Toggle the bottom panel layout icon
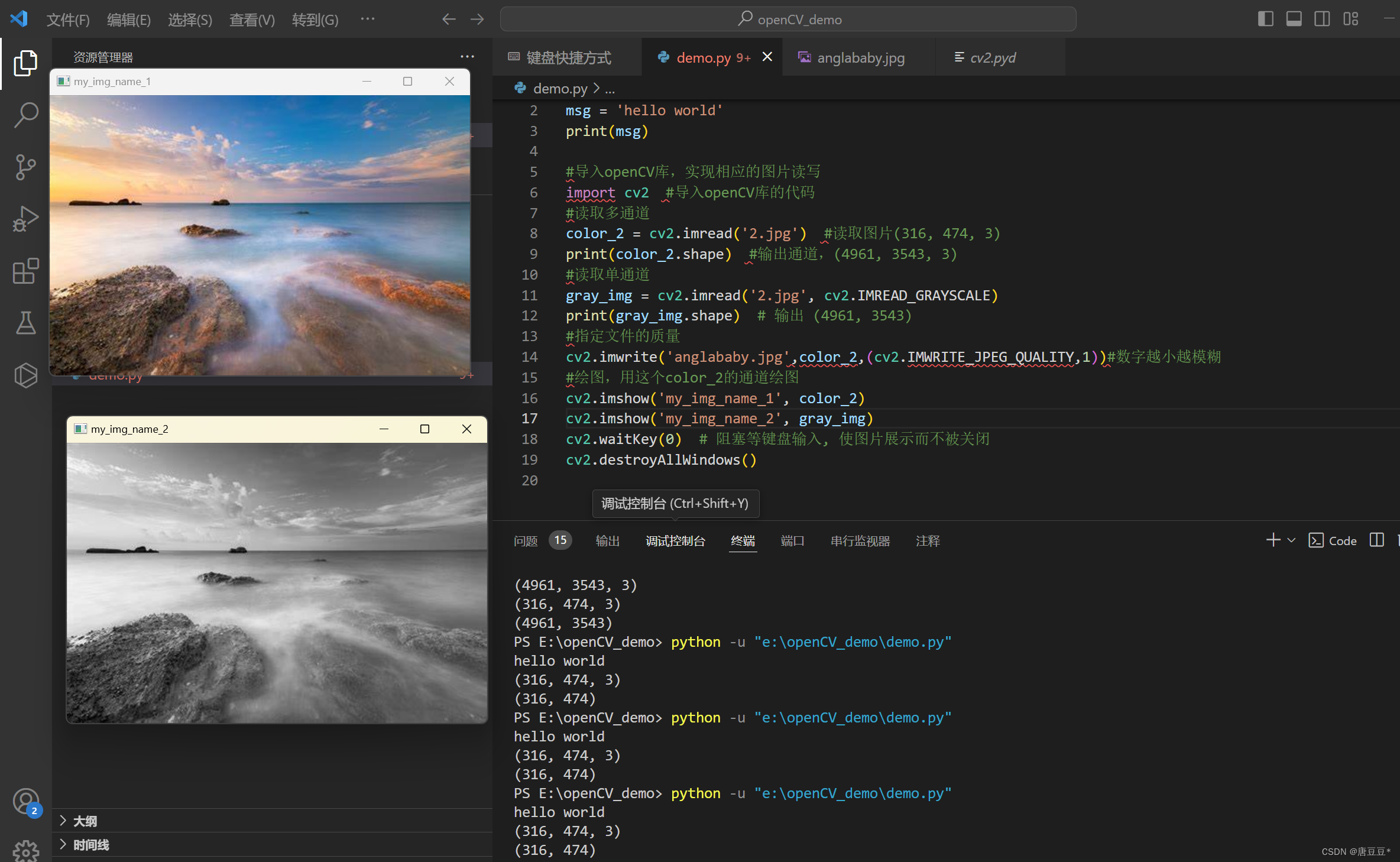Screen dimensions: 1400x862 pyautogui.click(x=1294, y=19)
